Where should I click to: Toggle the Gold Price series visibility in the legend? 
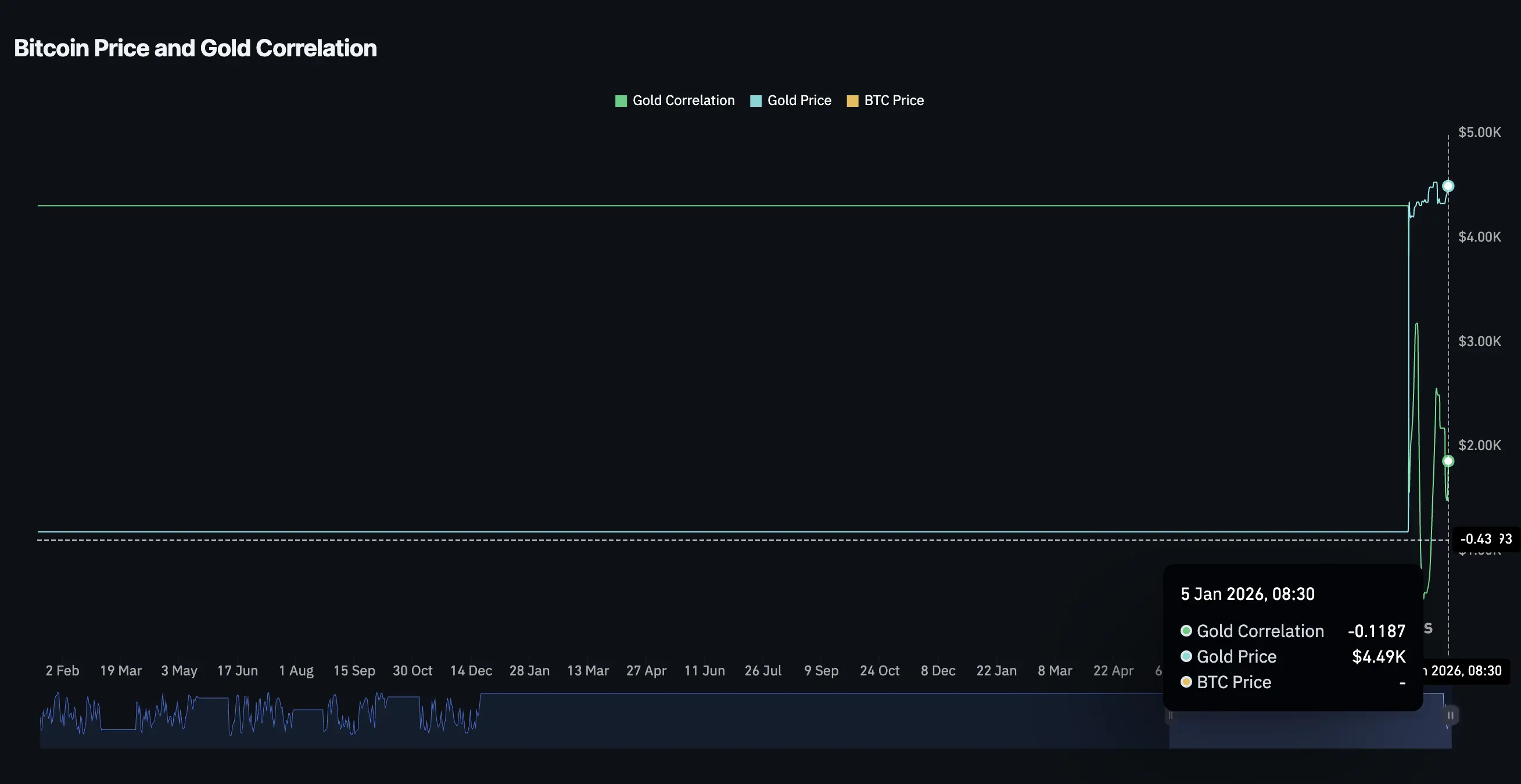pos(799,101)
